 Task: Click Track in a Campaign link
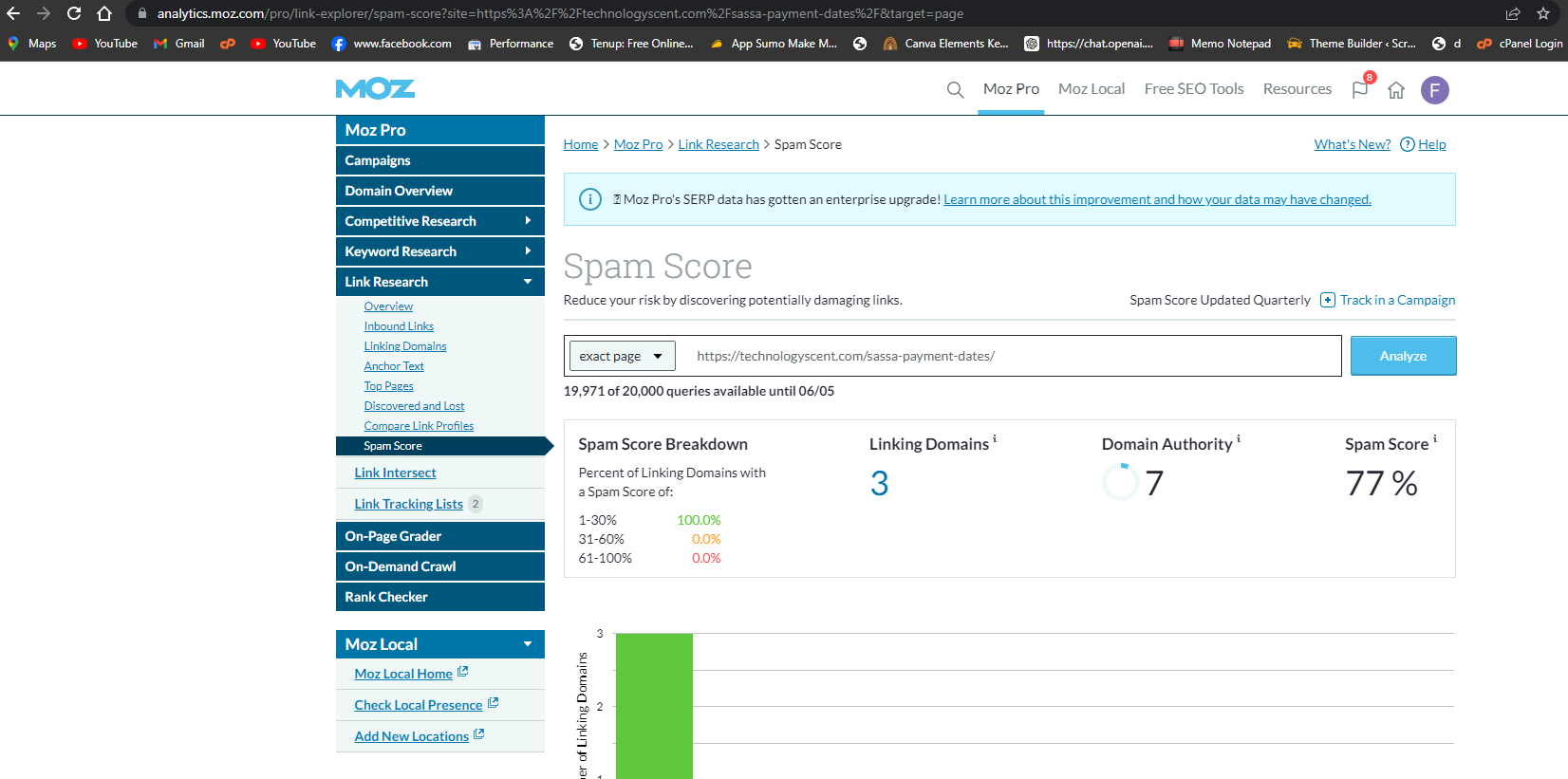(1397, 300)
